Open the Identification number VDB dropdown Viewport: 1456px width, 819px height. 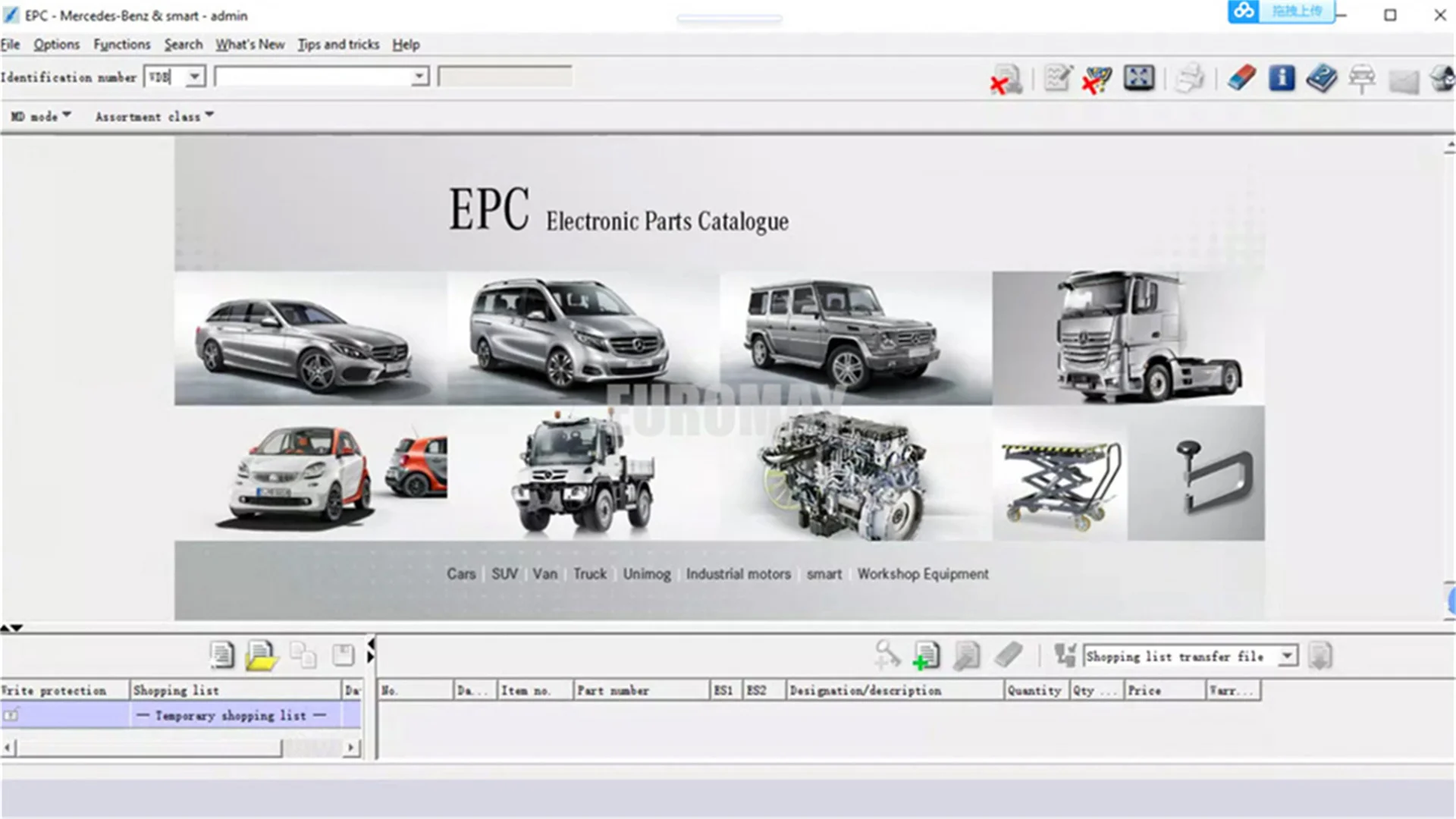(195, 77)
